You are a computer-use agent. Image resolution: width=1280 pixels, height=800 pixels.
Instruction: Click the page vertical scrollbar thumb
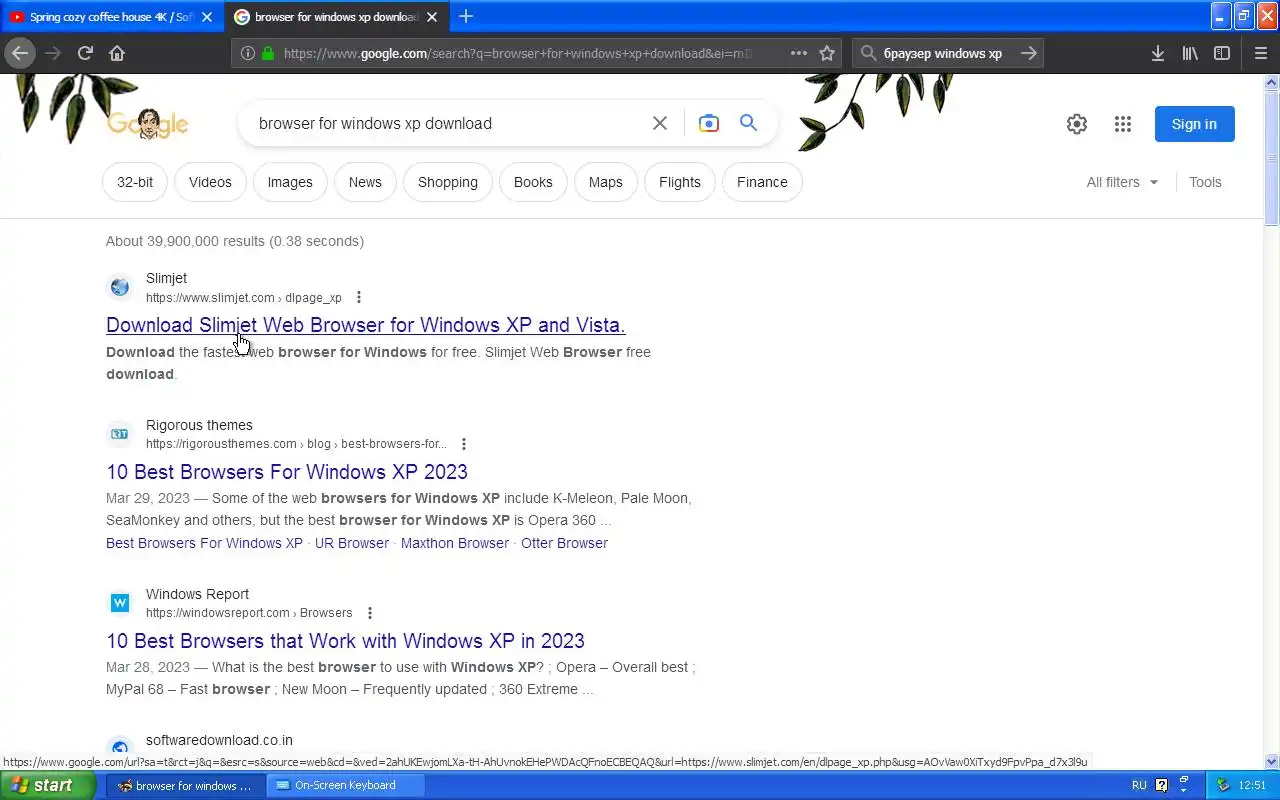[1272, 157]
